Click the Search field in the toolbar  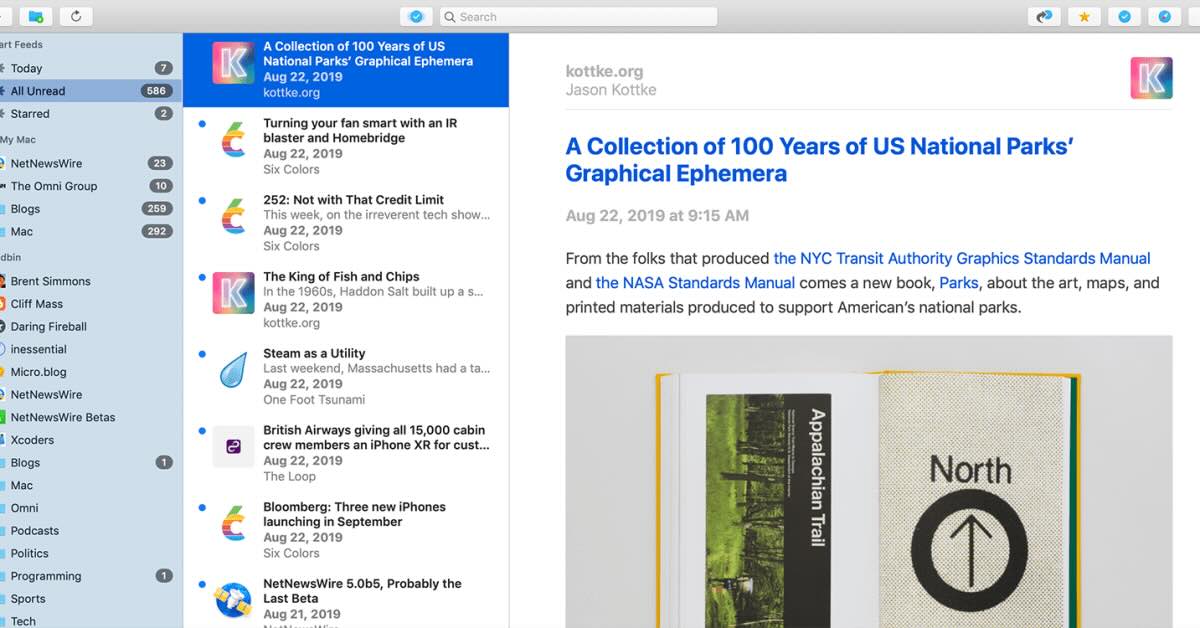click(x=578, y=16)
